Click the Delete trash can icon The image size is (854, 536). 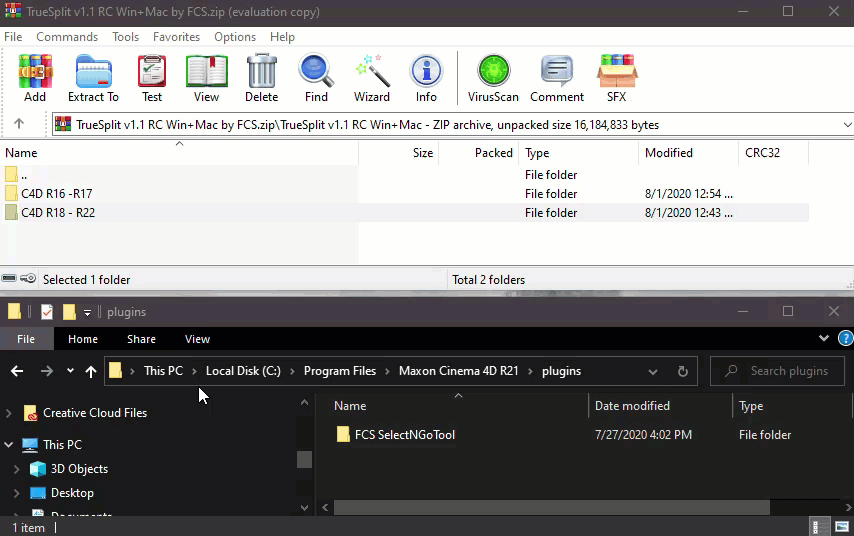(x=261, y=71)
